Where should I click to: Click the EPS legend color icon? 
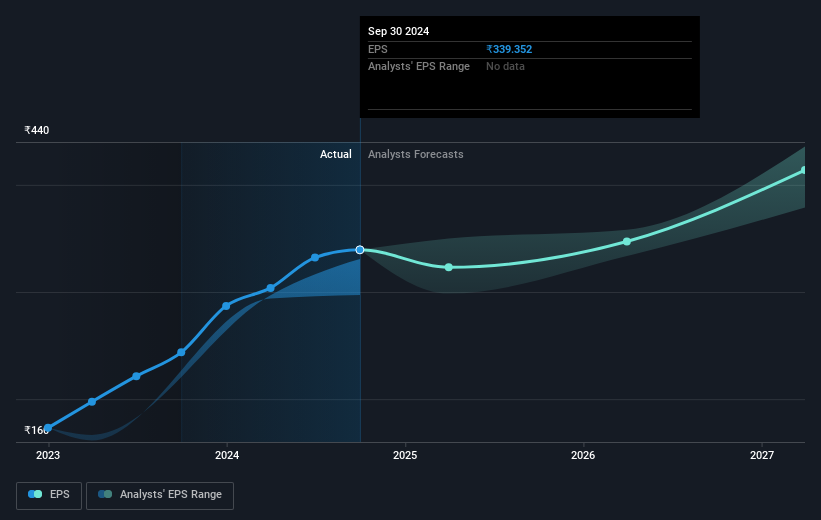[35, 494]
